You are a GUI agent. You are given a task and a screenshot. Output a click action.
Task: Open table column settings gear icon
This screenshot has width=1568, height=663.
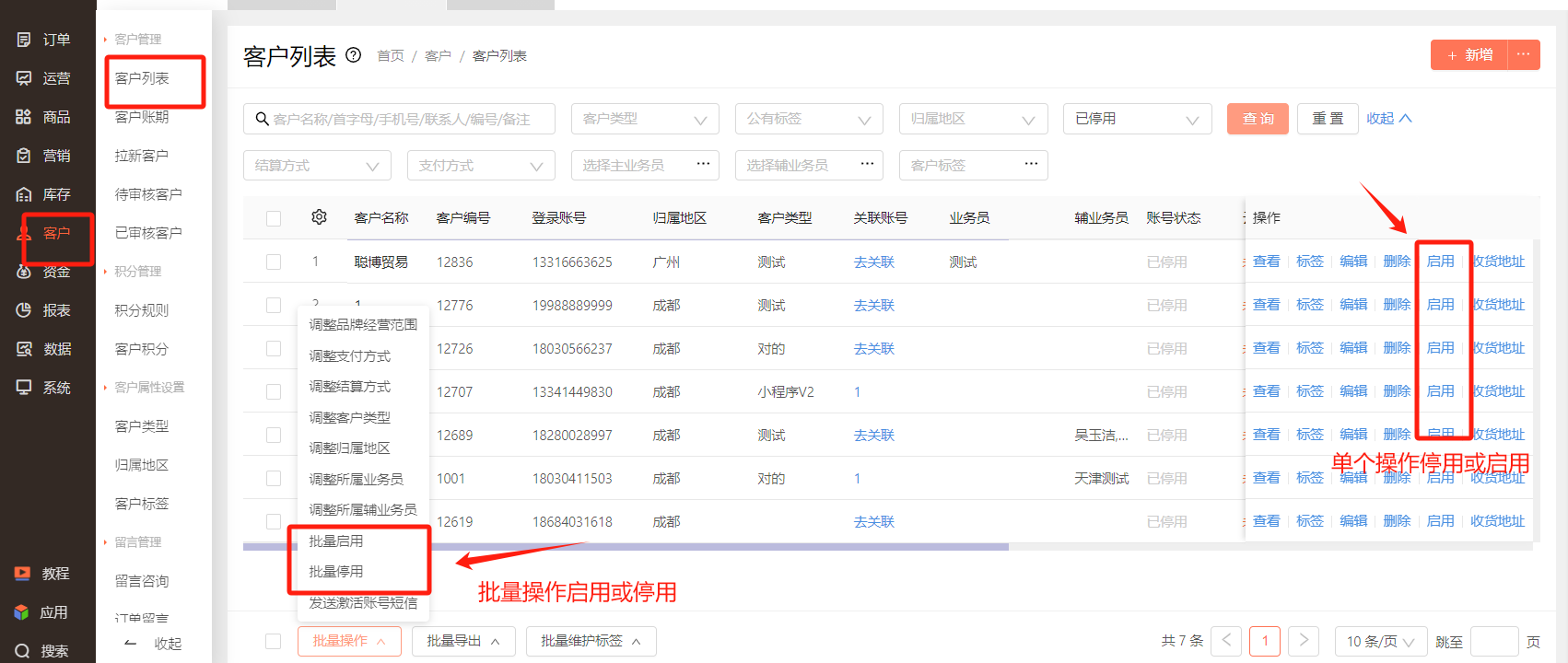[x=319, y=217]
